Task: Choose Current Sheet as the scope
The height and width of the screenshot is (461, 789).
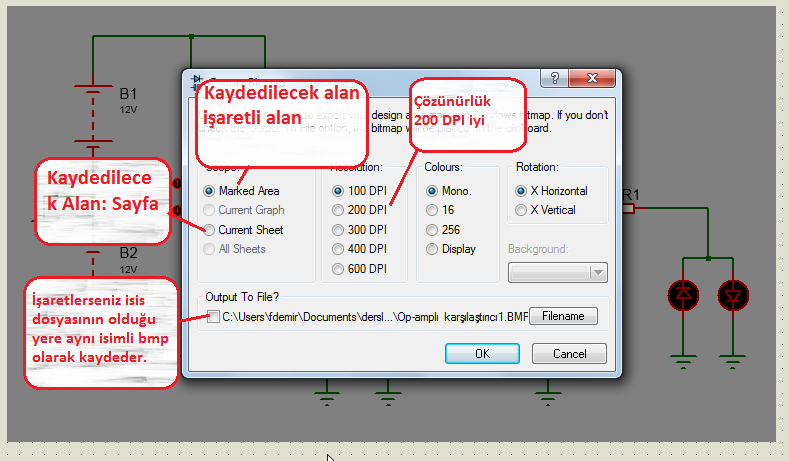Action: pos(209,230)
